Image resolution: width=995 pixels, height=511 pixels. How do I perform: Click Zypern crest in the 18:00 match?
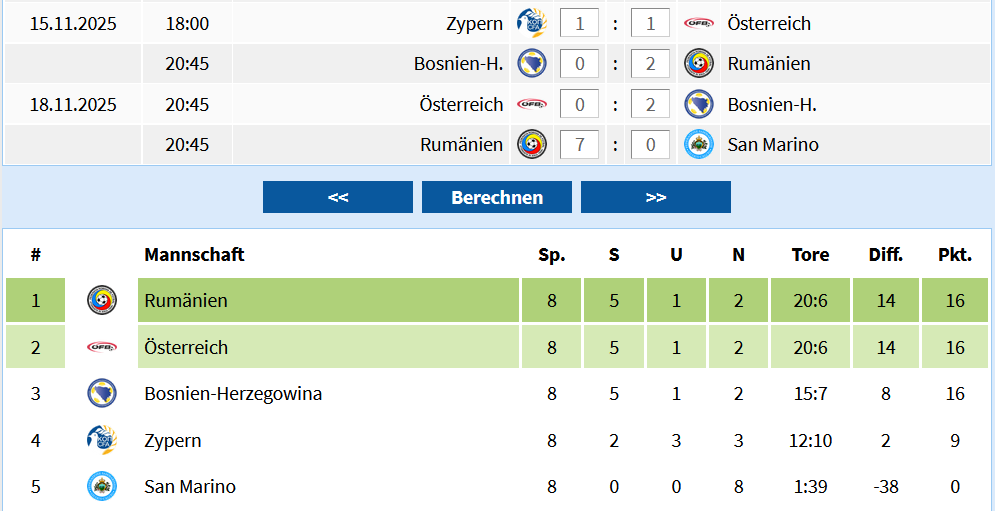[x=531, y=23]
